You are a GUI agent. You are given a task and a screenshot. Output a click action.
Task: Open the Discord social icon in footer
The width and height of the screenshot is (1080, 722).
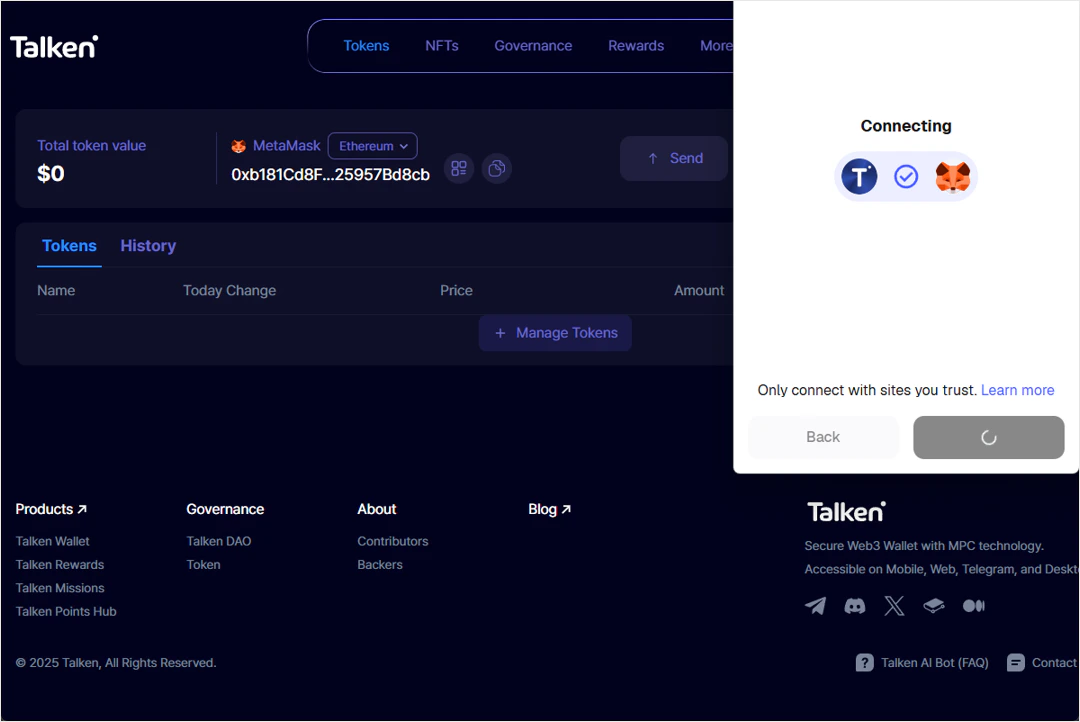pos(855,606)
